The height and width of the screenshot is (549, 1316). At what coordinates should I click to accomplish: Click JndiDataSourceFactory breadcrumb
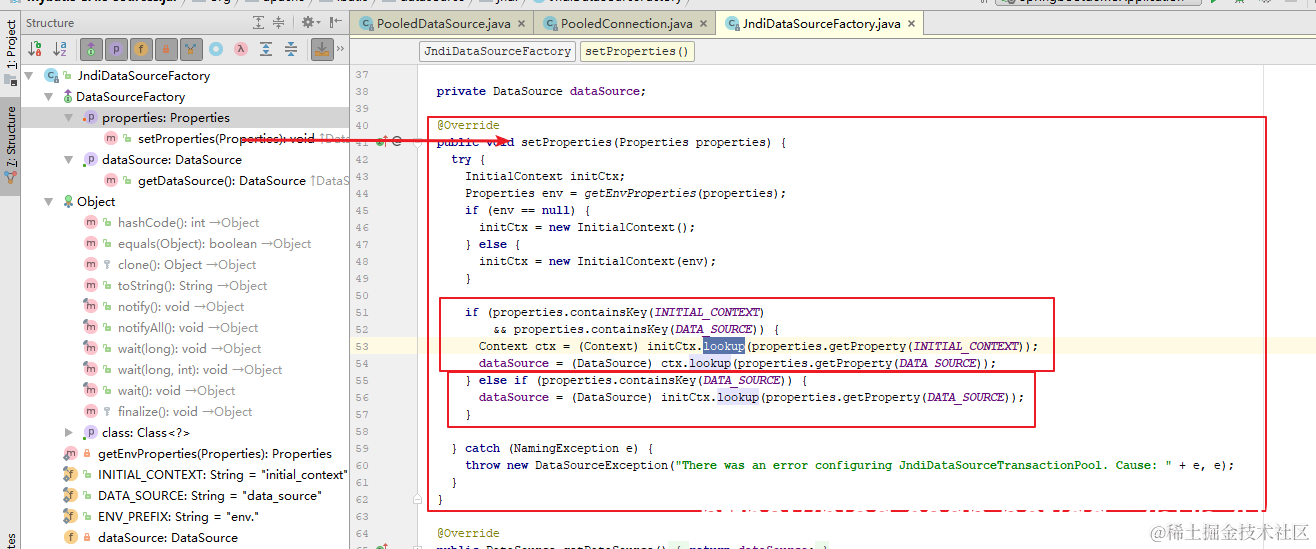pos(497,51)
